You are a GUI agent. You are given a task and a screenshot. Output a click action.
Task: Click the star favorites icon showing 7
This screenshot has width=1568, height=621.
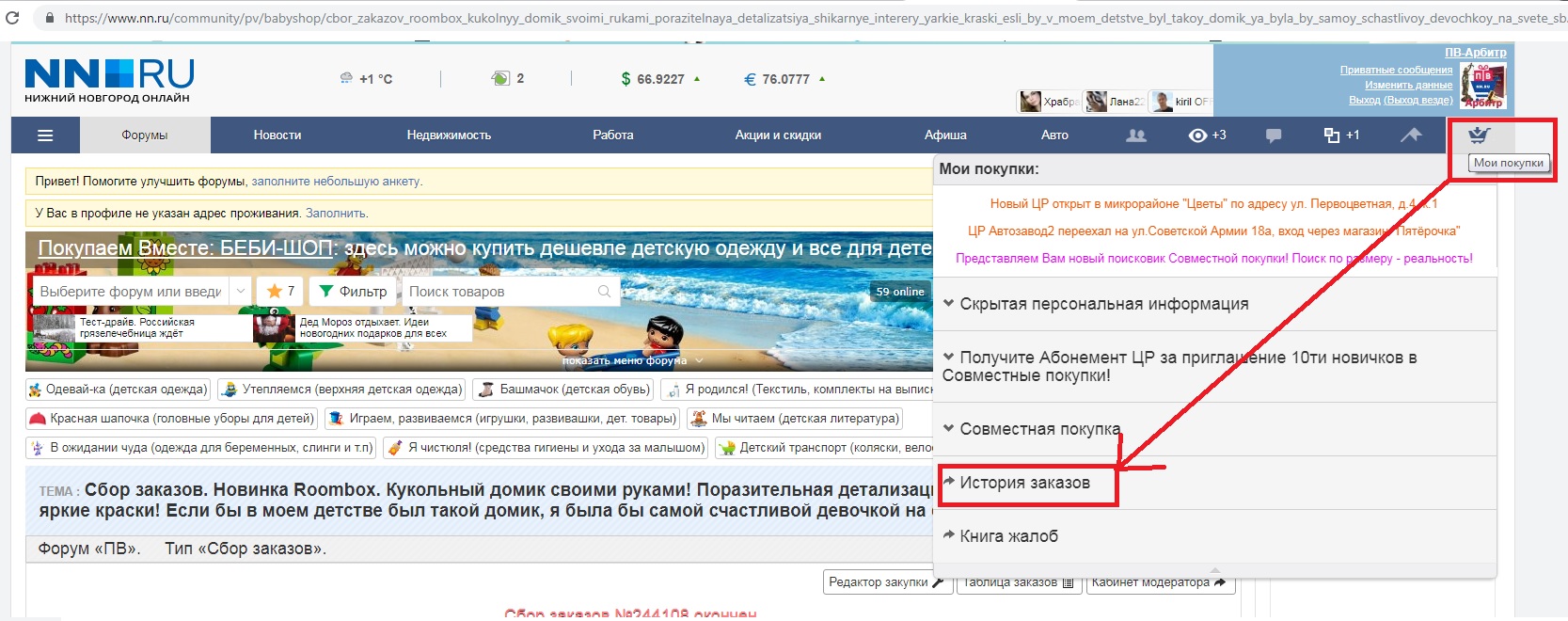coord(280,292)
